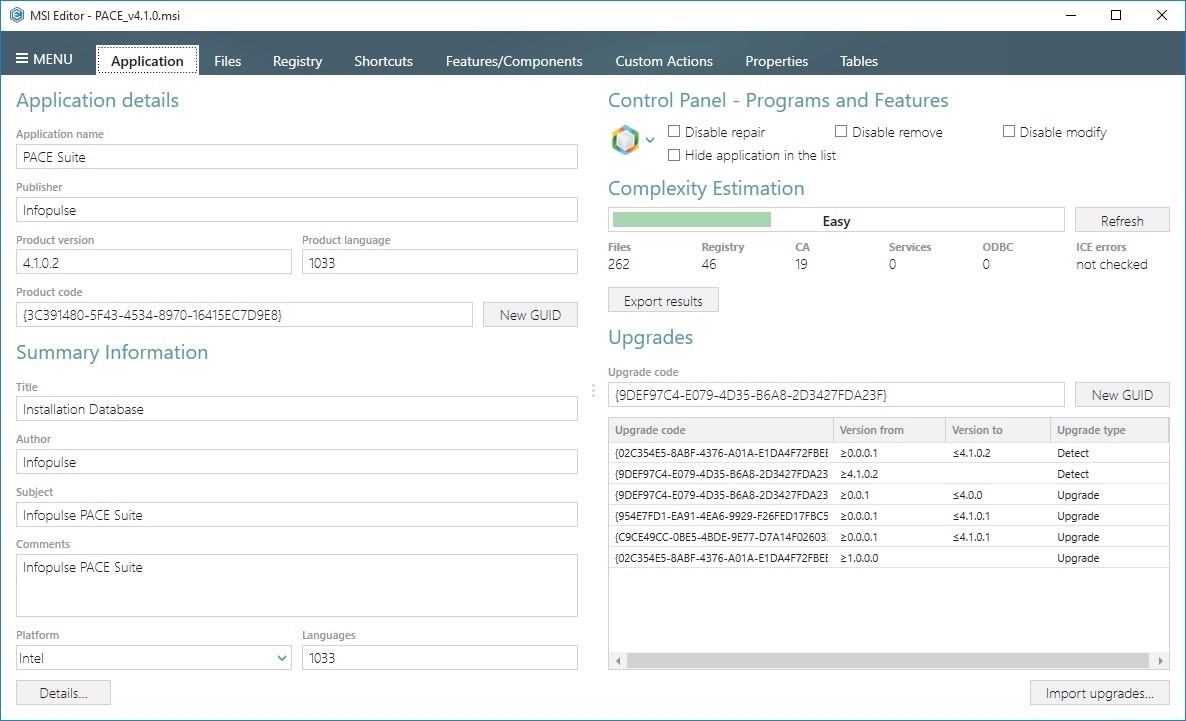Viewport: 1186px width, 721px height.
Task: Check the Disable modify option
Action: [x=1009, y=132]
